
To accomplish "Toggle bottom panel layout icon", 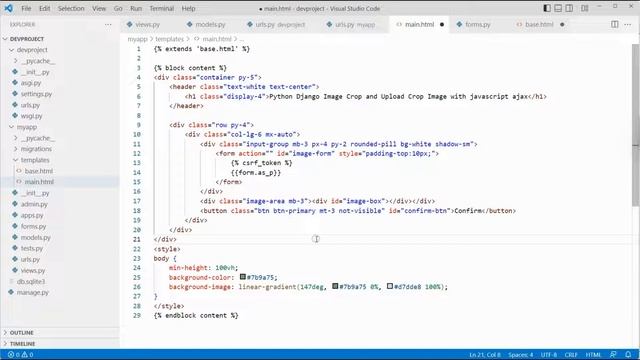I will 558,8.
